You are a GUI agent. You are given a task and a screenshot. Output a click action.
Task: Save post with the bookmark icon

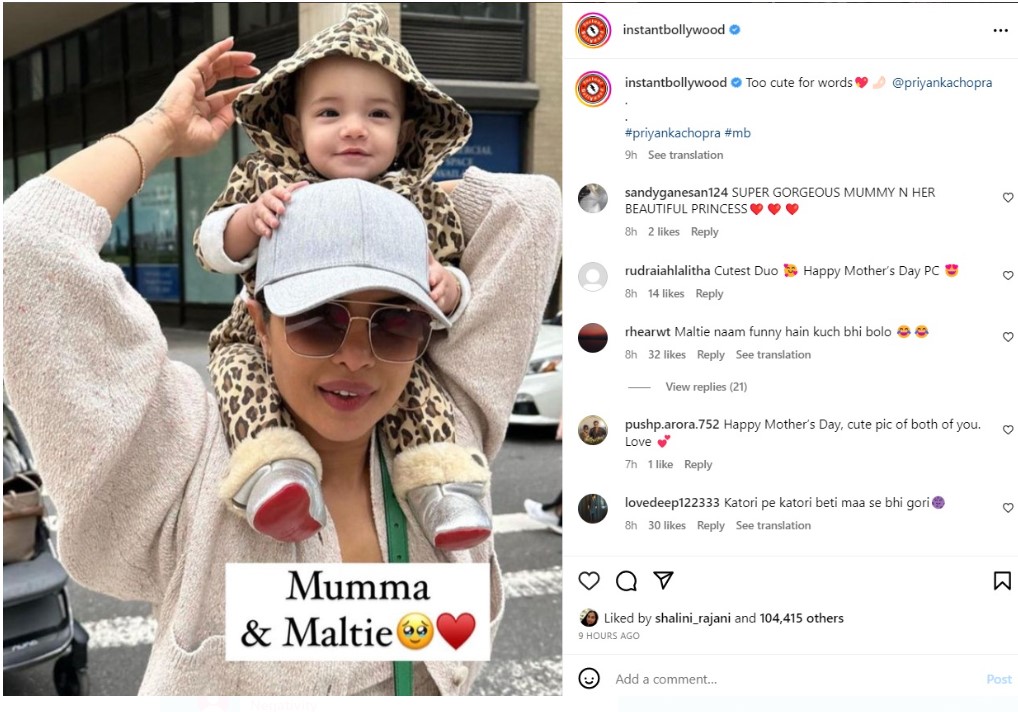coord(1002,580)
